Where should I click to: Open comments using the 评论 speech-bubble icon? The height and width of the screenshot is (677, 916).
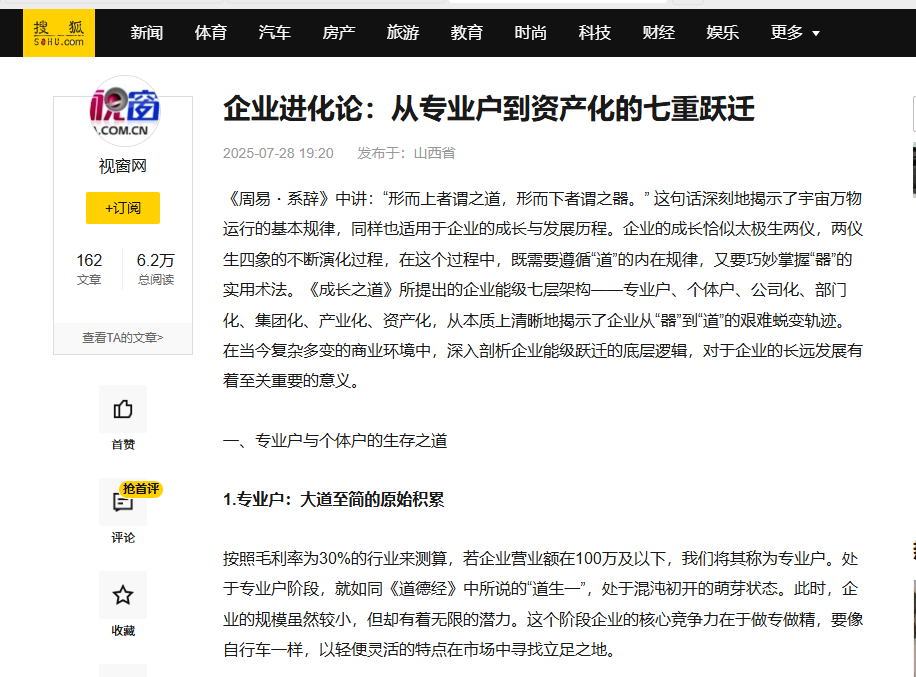point(123,503)
